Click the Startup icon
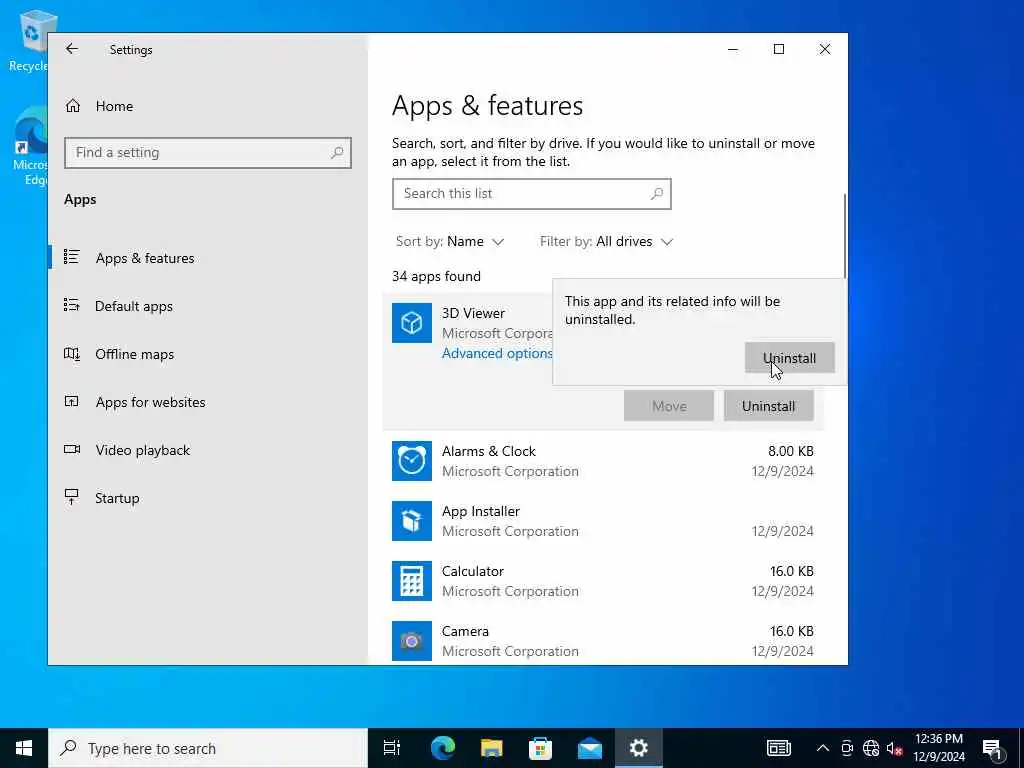The height and width of the screenshot is (768, 1024). [72, 497]
